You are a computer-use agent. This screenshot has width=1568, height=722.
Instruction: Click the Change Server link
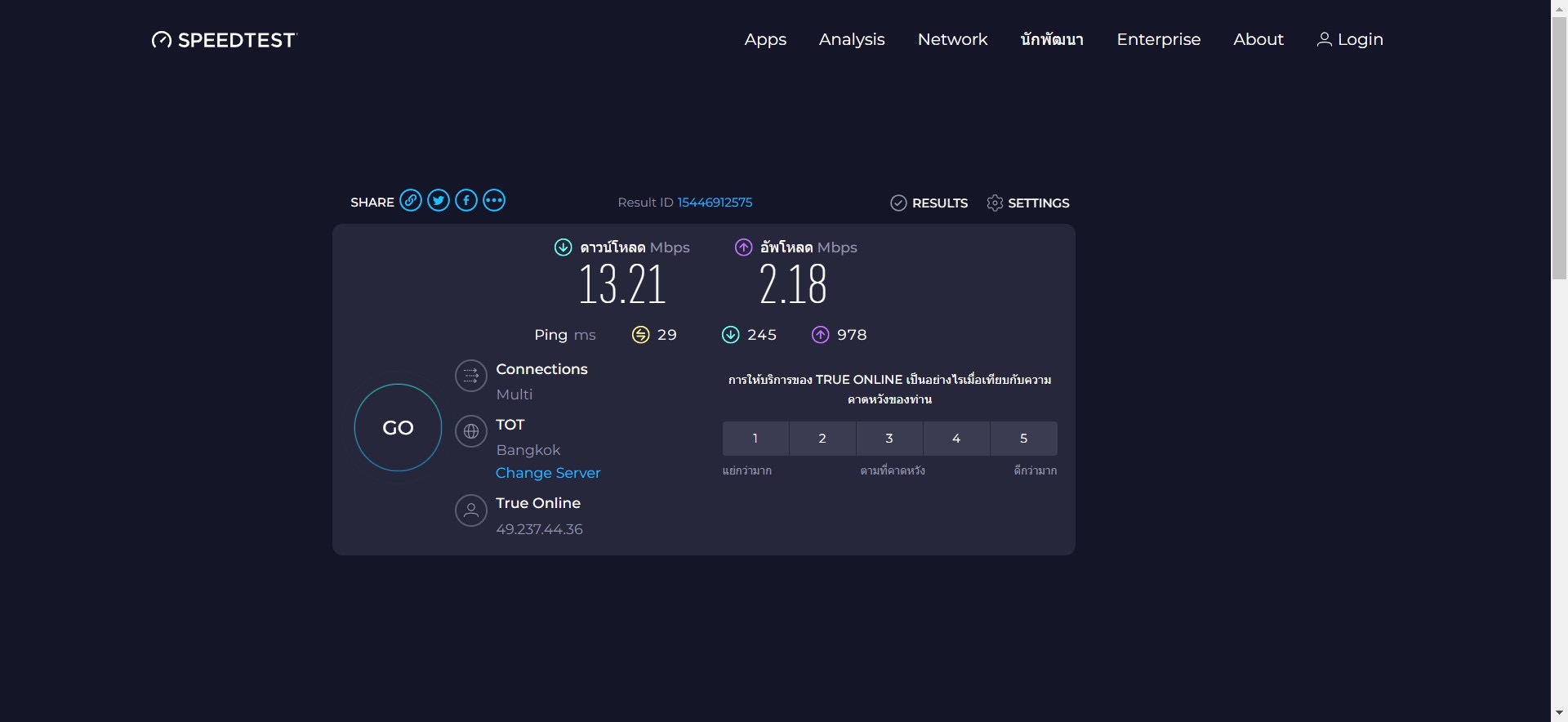[548, 473]
